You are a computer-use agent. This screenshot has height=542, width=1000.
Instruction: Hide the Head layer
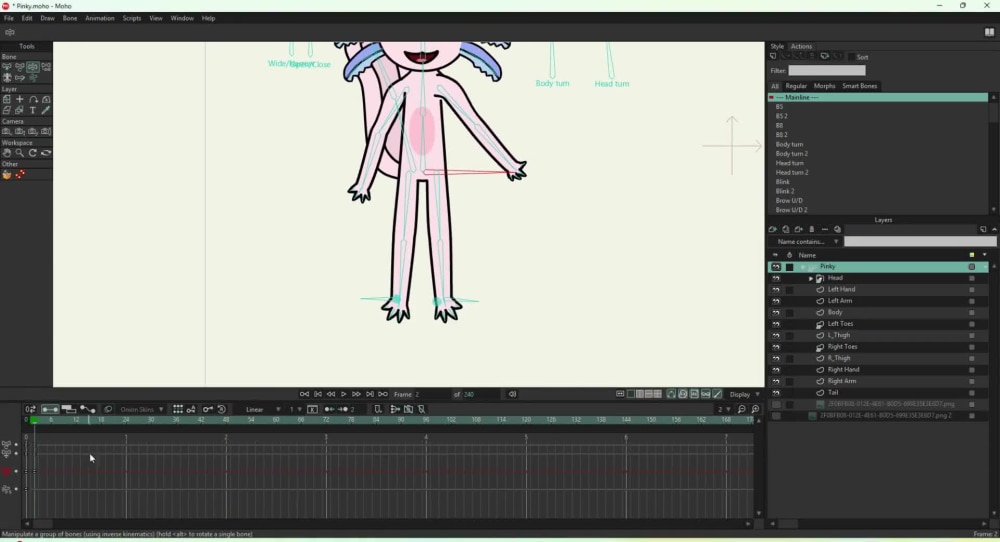click(776, 278)
